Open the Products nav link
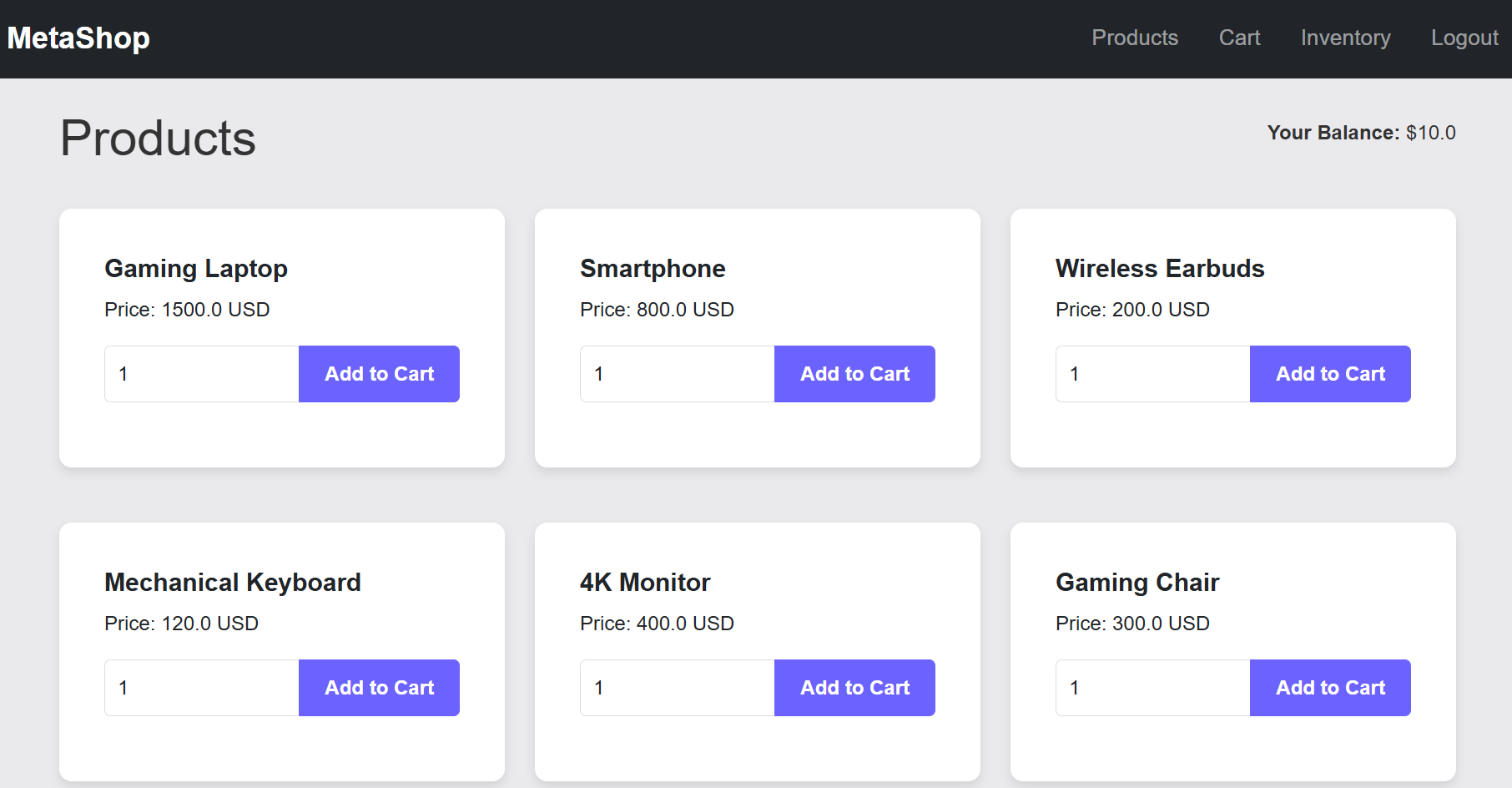This screenshot has height=788, width=1512. 1135,38
